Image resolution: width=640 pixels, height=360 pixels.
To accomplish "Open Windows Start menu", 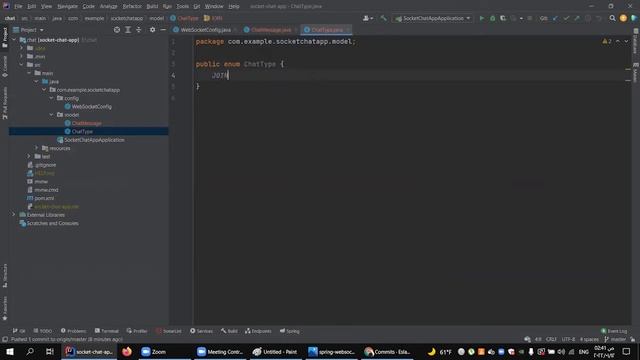I will pos(10,351).
